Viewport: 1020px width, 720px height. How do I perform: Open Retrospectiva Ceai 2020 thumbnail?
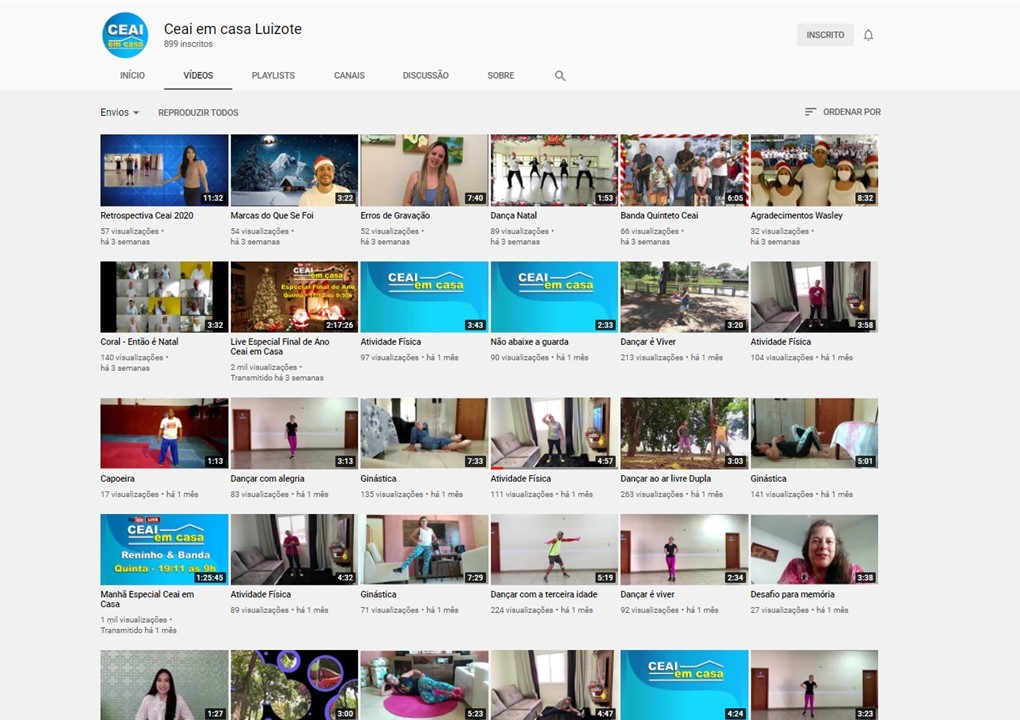coord(164,170)
